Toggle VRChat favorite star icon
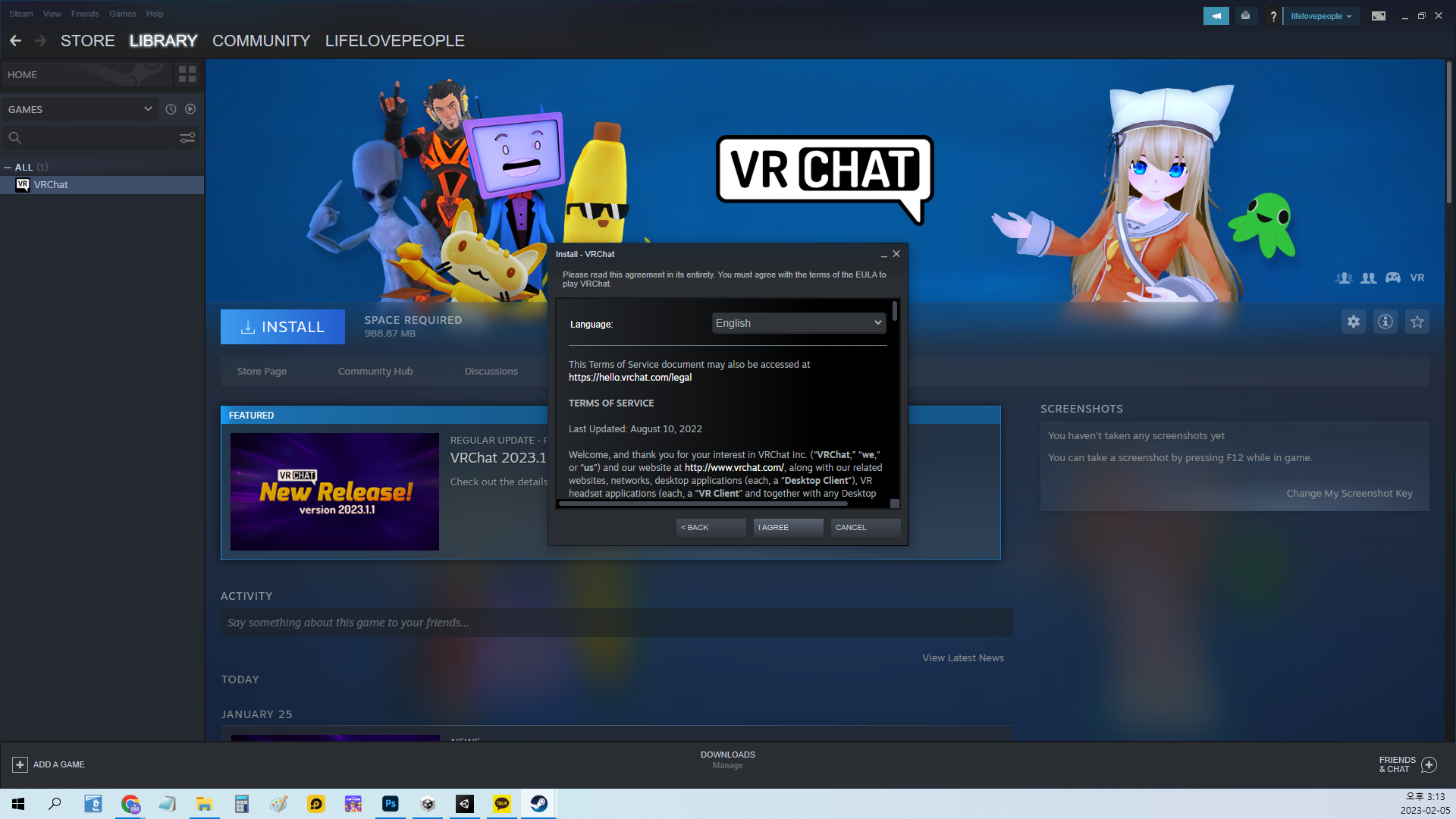This screenshot has width=1456, height=819. click(1417, 322)
